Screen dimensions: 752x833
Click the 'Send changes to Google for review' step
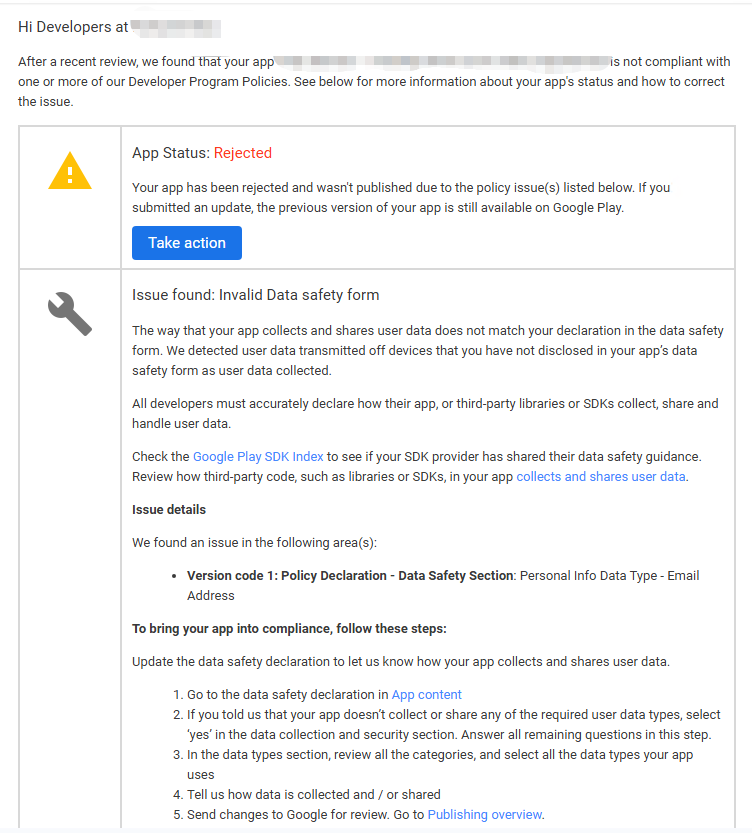pyautogui.click(x=306, y=814)
